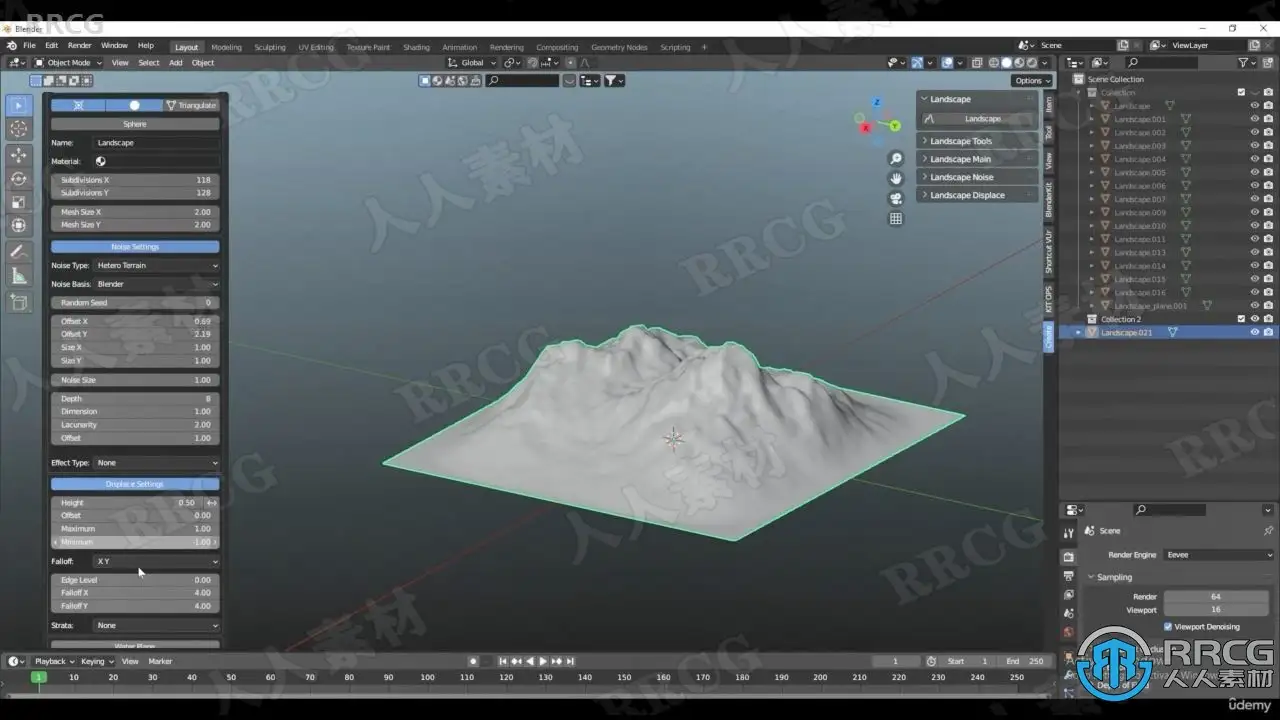1280x720 pixels.
Task: Jump to the timeline end frame
Action: [570, 661]
